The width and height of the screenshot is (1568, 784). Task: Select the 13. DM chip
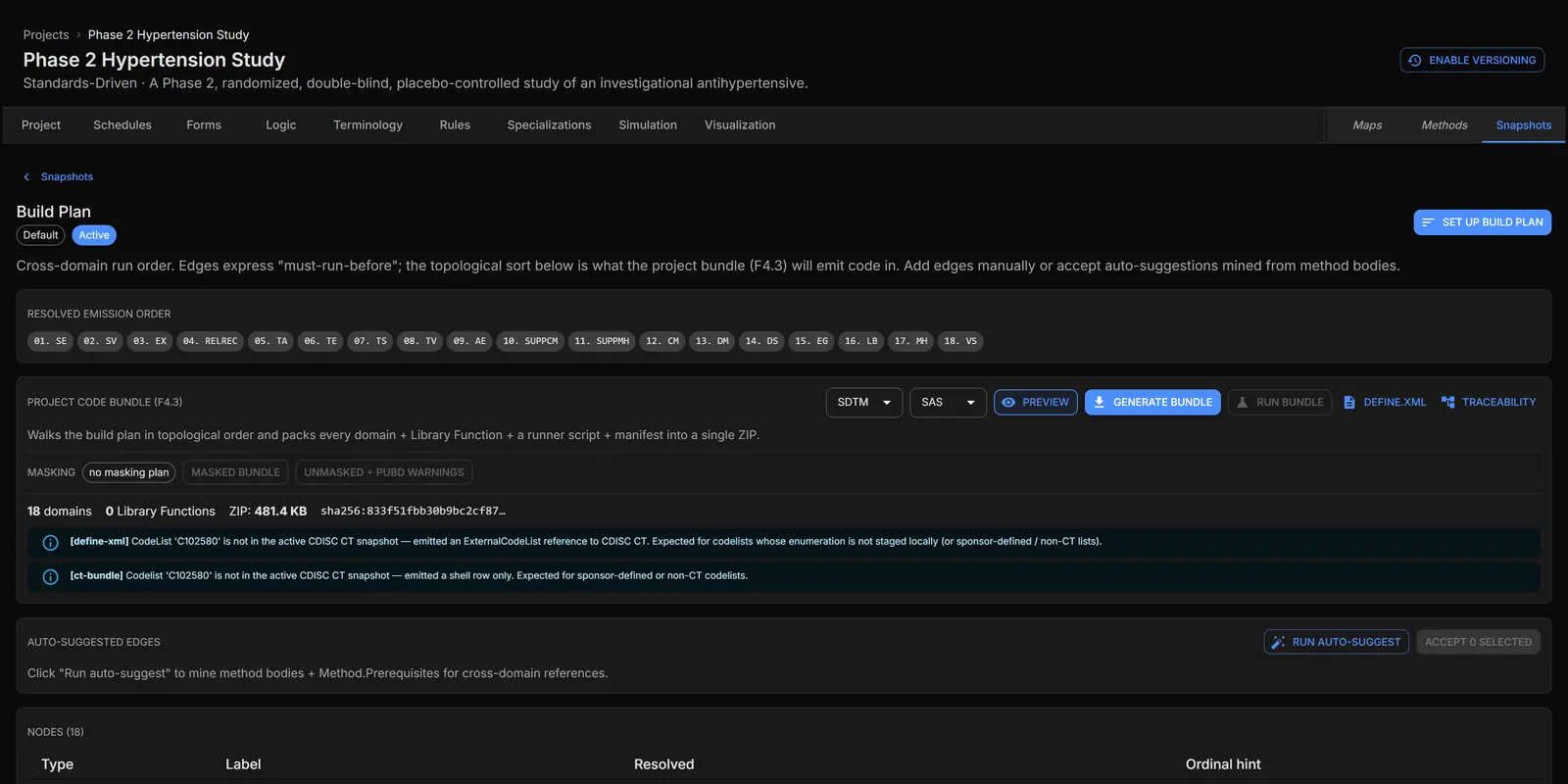click(712, 341)
